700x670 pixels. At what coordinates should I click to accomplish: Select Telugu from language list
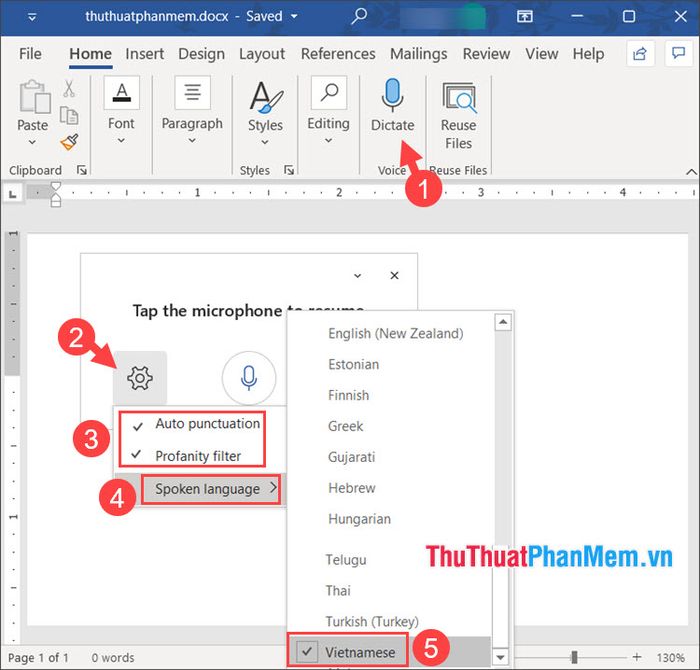point(346,560)
